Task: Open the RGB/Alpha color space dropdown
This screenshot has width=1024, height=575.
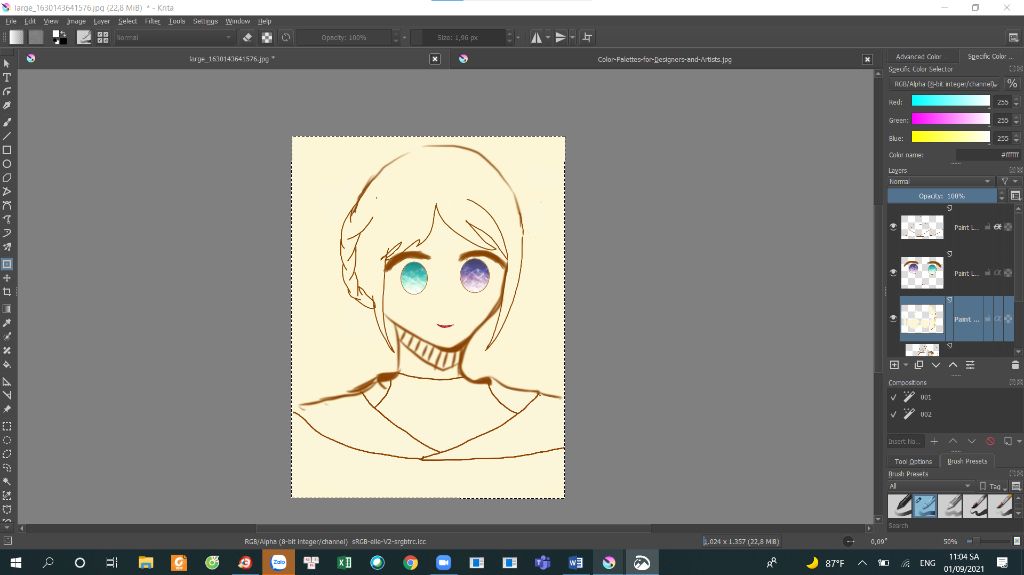Action: pos(945,84)
